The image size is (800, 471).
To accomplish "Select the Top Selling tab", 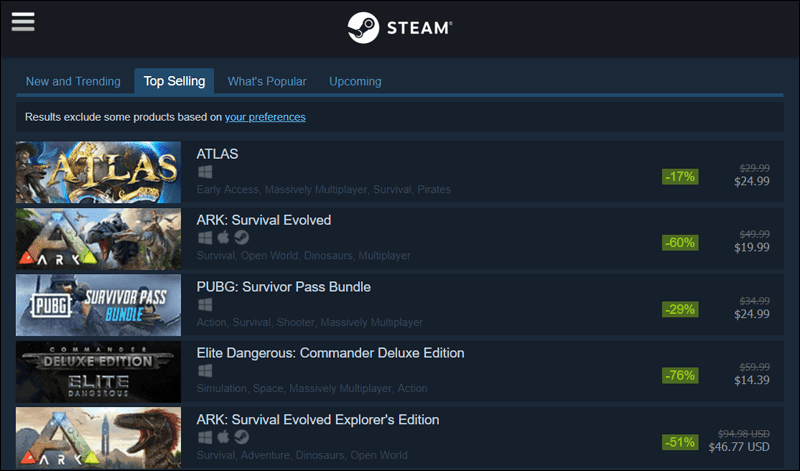I will 174,81.
